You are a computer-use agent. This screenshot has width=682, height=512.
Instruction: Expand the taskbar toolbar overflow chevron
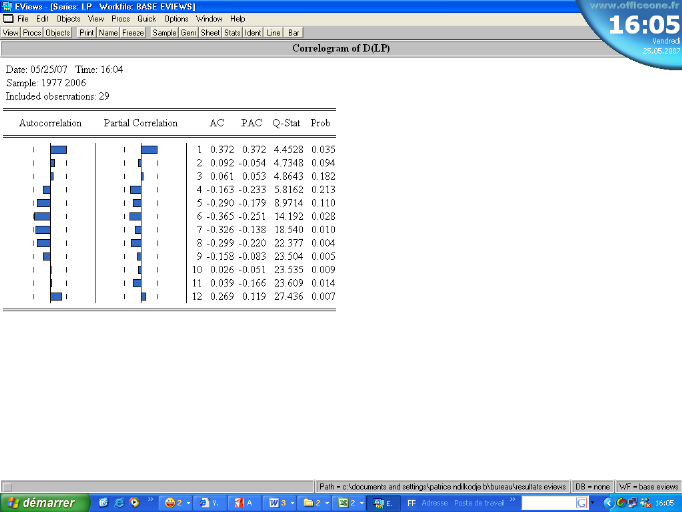coord(512,500)
